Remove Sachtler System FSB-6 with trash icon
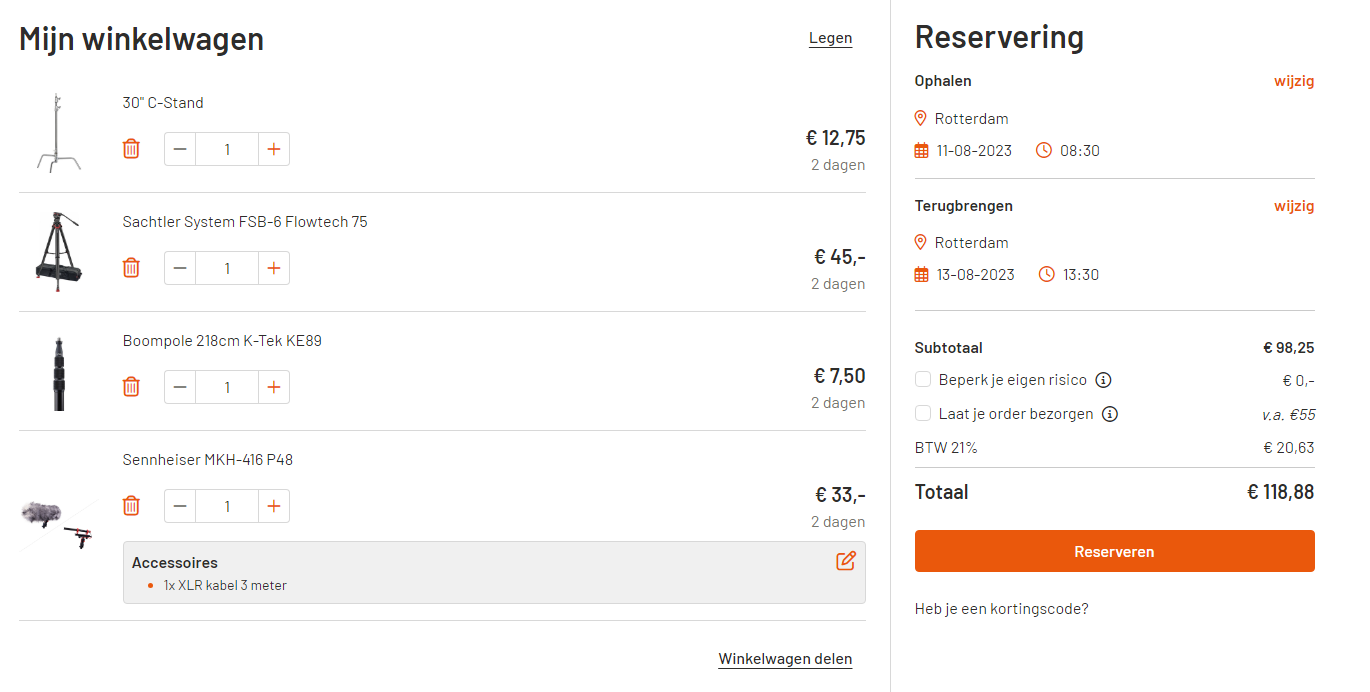The height and width of the screenshot is (692, 1370). tap(131, 268)
